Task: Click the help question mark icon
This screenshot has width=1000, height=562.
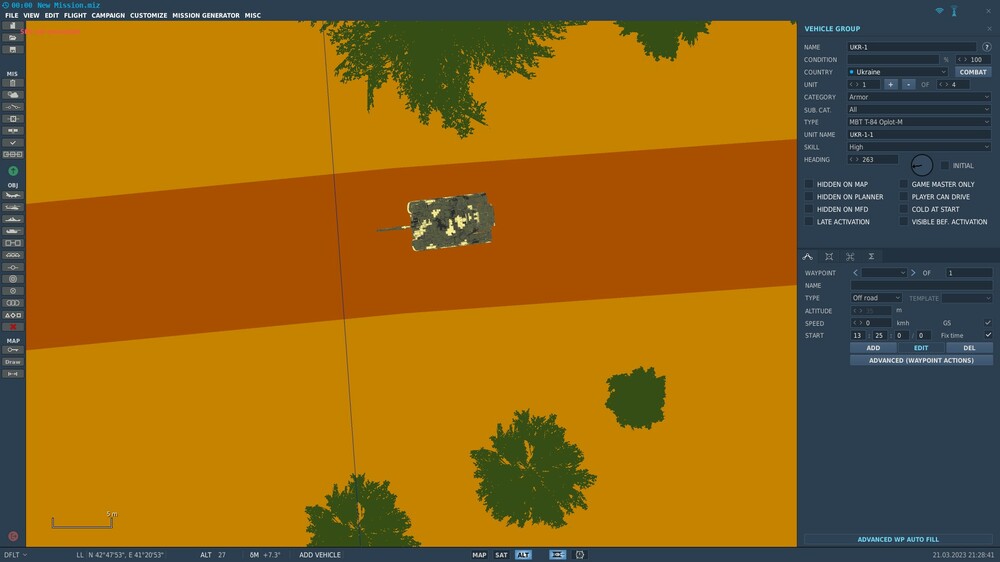Action: point(987,47)
